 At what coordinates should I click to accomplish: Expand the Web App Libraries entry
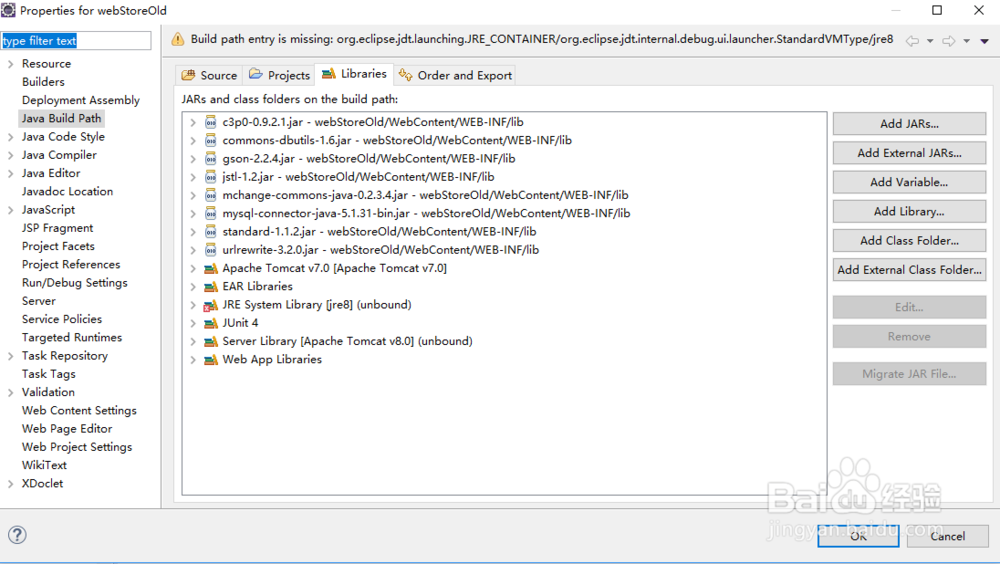coord(193,360)
